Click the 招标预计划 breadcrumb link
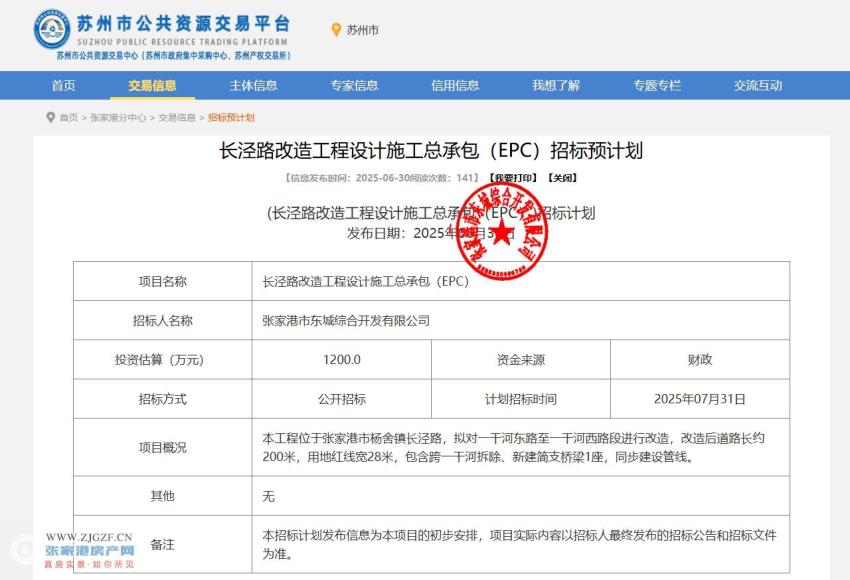The width and height of the screenshot is (850, 580). click(x=231, y=118)
